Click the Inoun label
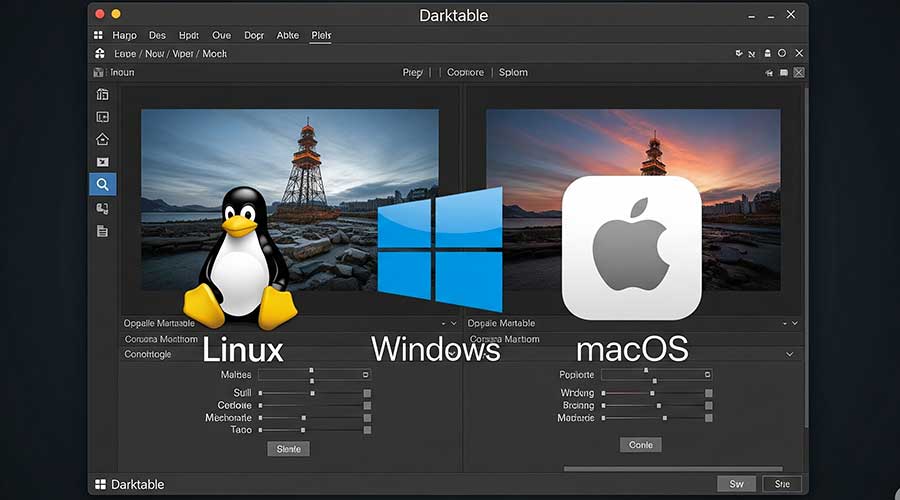 click(122, 72)
